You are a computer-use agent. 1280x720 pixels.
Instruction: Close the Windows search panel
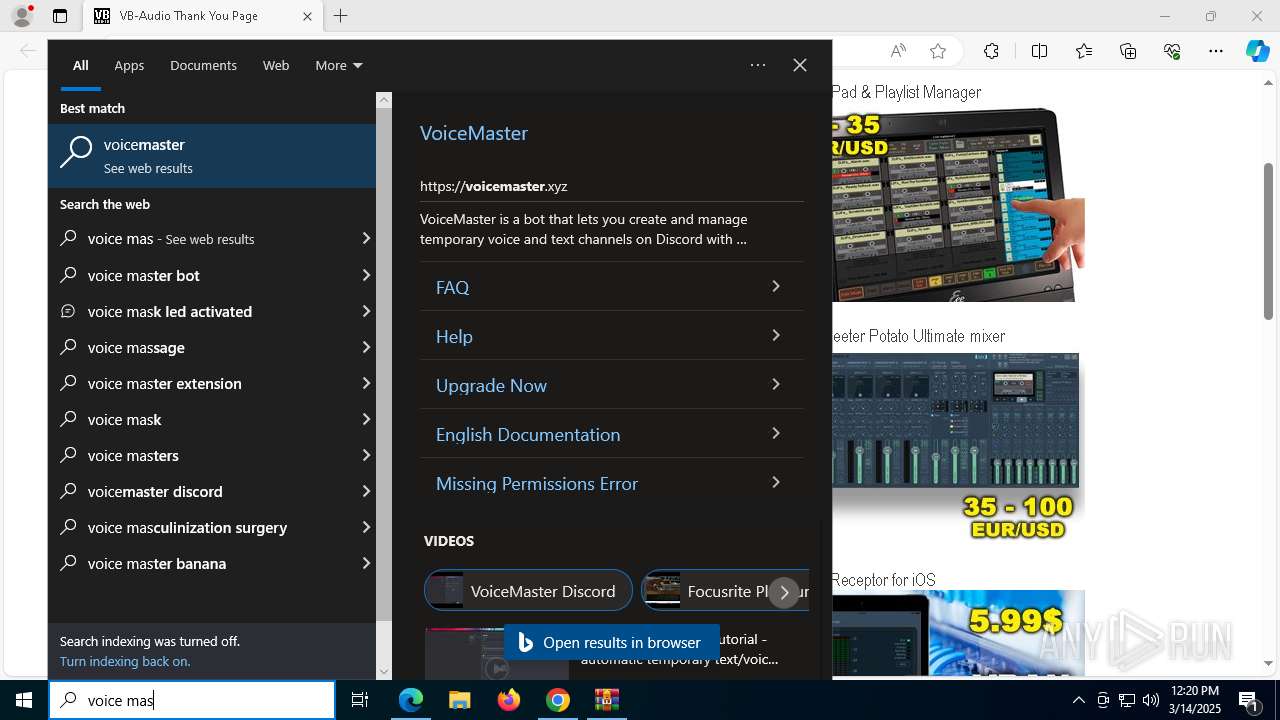pyautogui.click(x=799, y=65)
